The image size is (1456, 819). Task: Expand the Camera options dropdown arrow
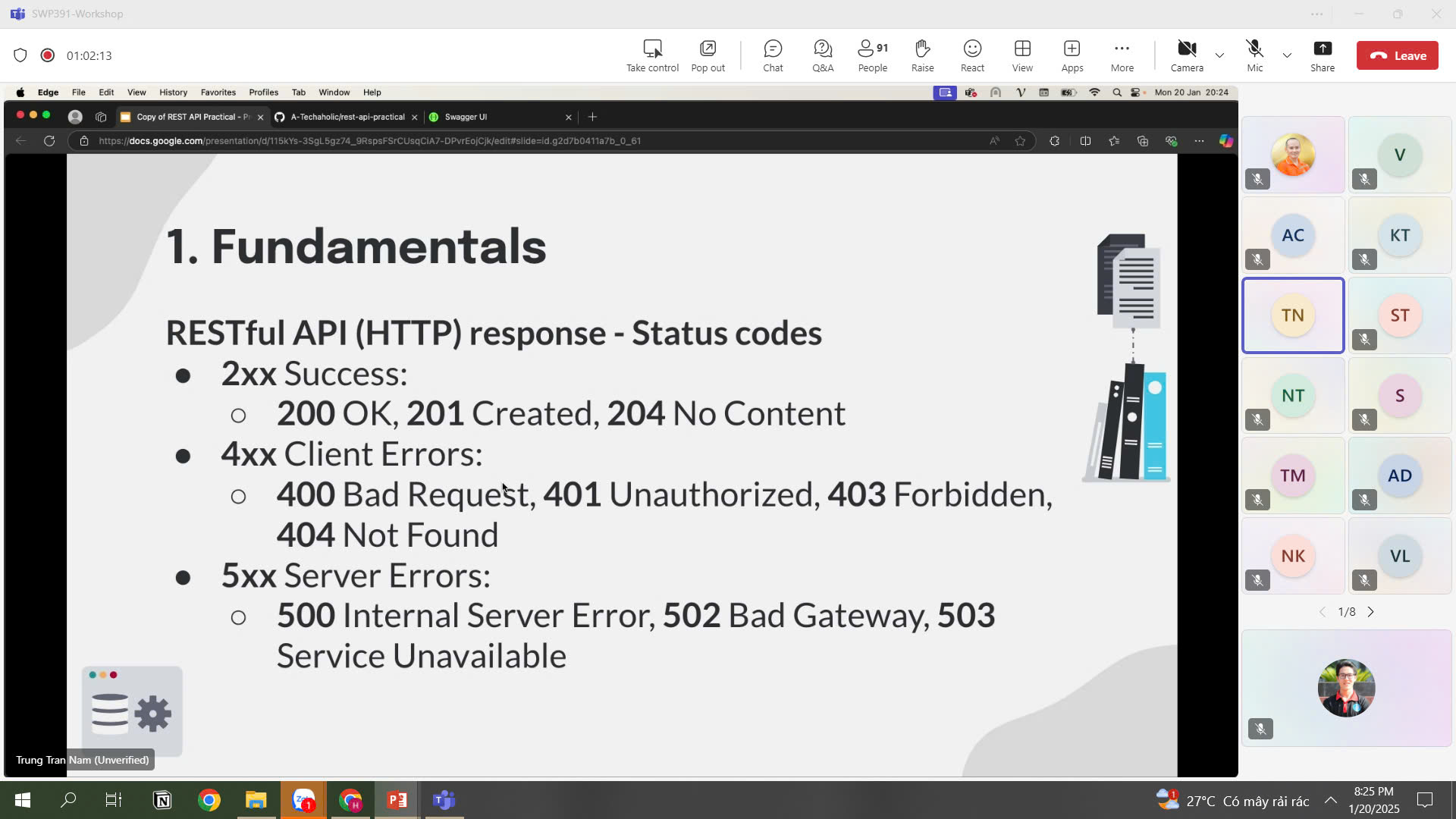tap(1219, 55)
